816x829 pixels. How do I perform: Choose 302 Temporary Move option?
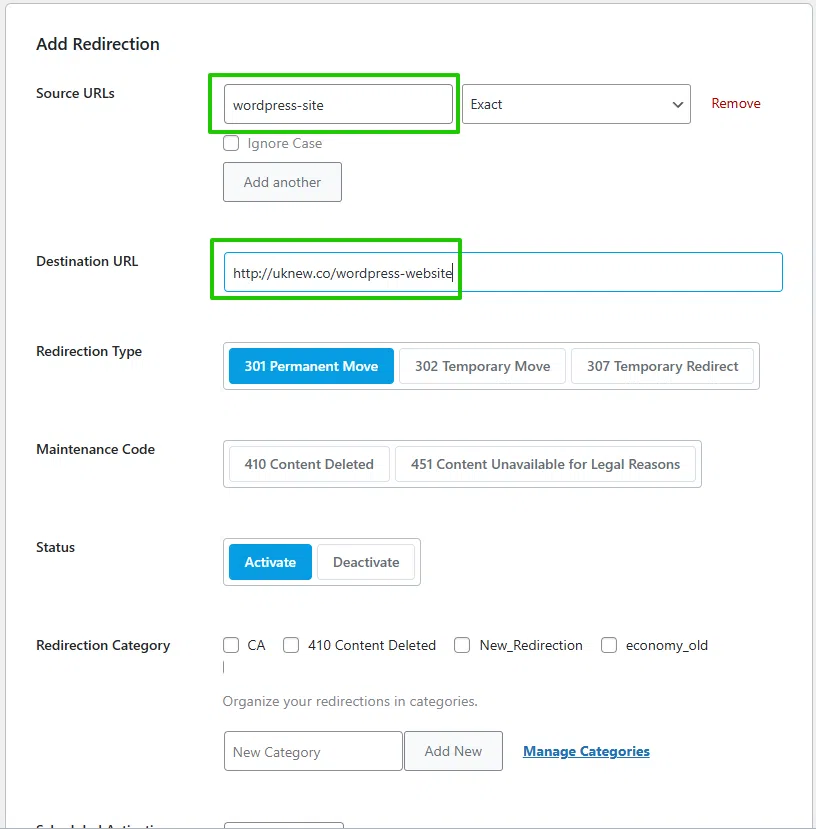coord(482,366)
